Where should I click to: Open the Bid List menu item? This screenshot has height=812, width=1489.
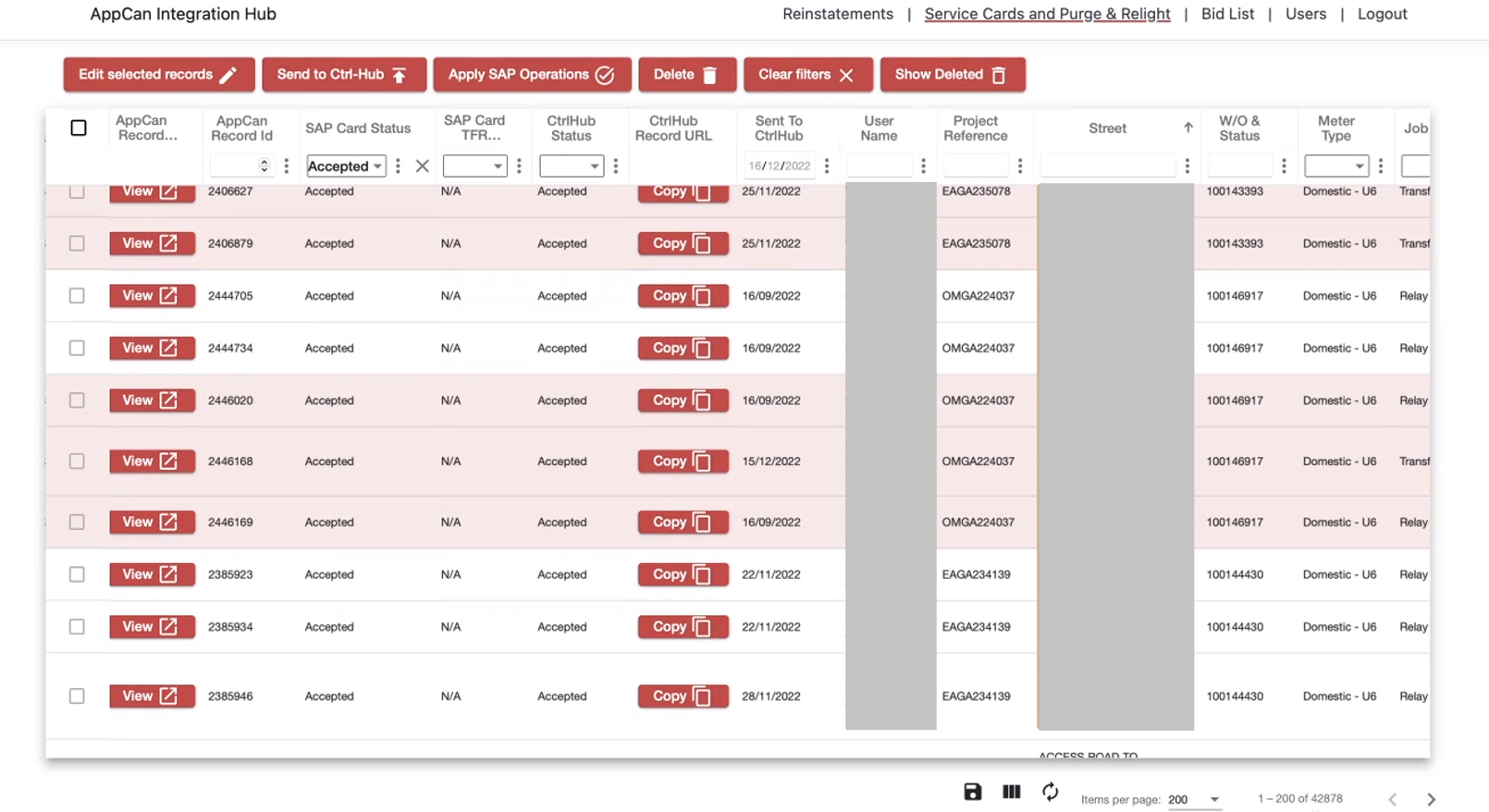(1227, 14)
